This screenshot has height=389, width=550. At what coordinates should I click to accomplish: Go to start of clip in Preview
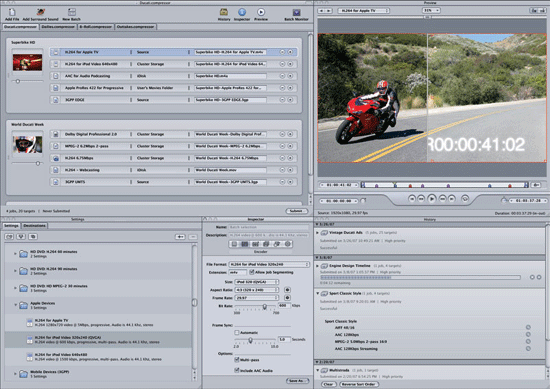(412, 199)
